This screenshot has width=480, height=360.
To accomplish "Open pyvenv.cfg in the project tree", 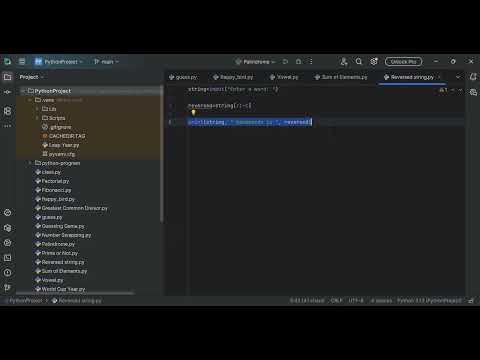I will click(59, 154).
